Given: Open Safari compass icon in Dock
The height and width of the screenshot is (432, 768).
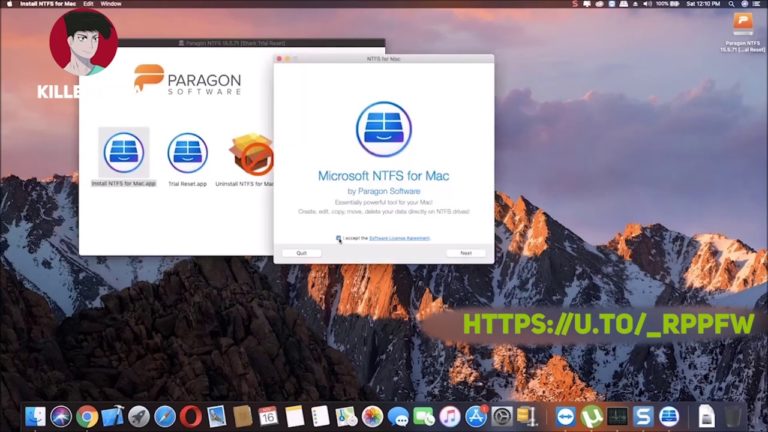Looking at the screenshot, I should 165,417.
